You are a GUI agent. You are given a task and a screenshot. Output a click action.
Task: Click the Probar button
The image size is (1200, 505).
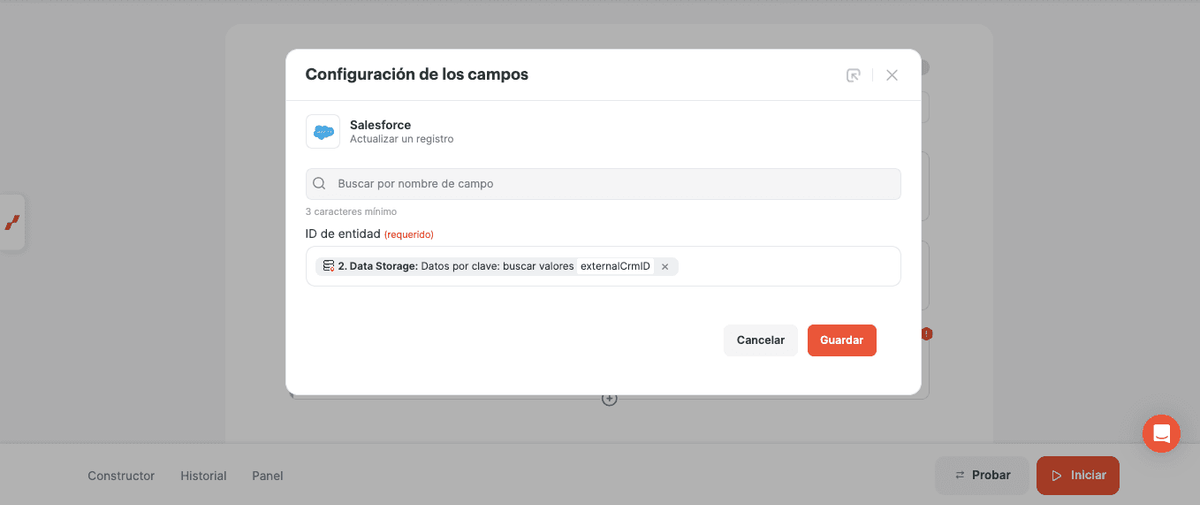click(982, 475)
